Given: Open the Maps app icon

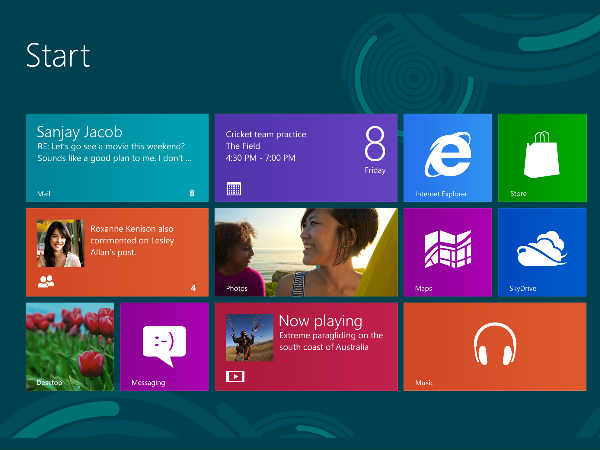Looking at the screenshot, I should click(x=447, y=249).
